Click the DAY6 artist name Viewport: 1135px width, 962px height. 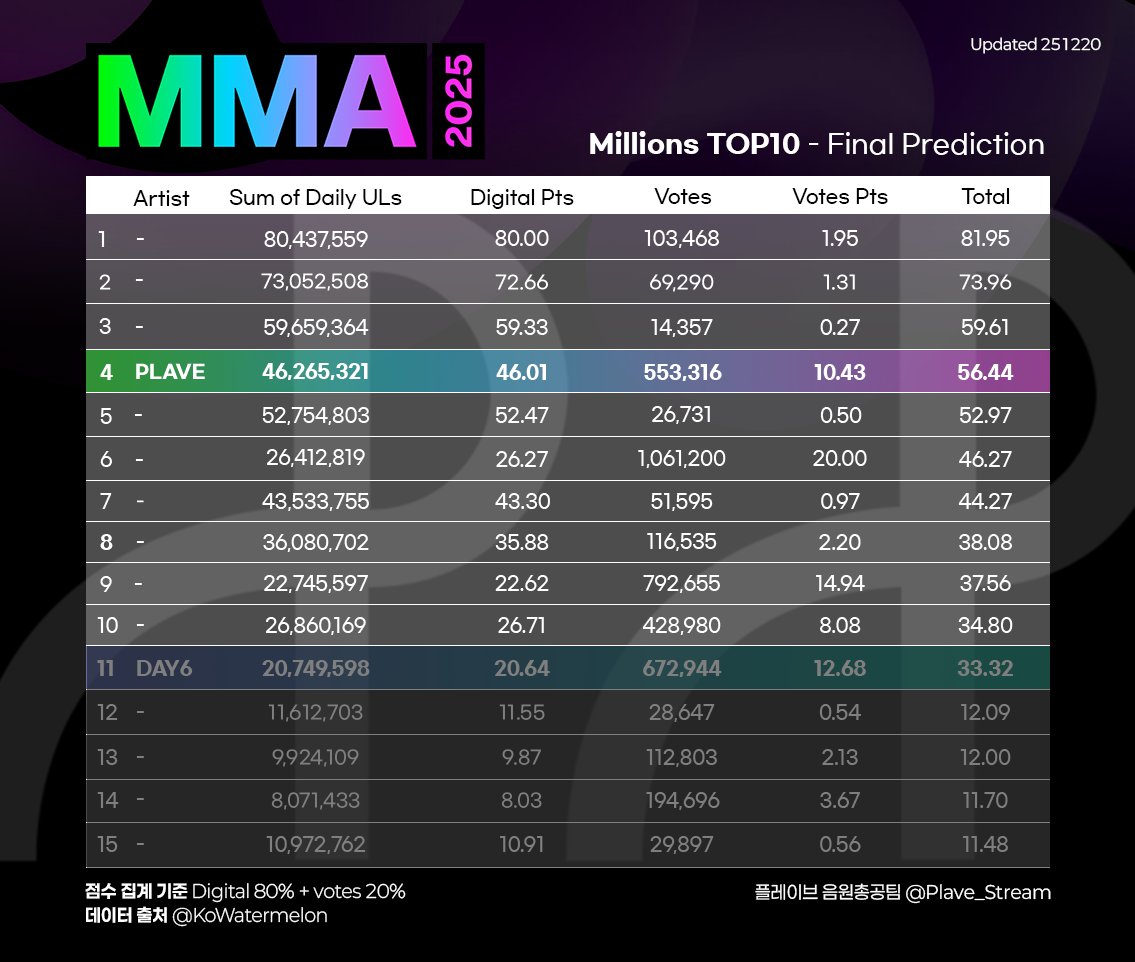pyautogui.click(x=164, y=668)
